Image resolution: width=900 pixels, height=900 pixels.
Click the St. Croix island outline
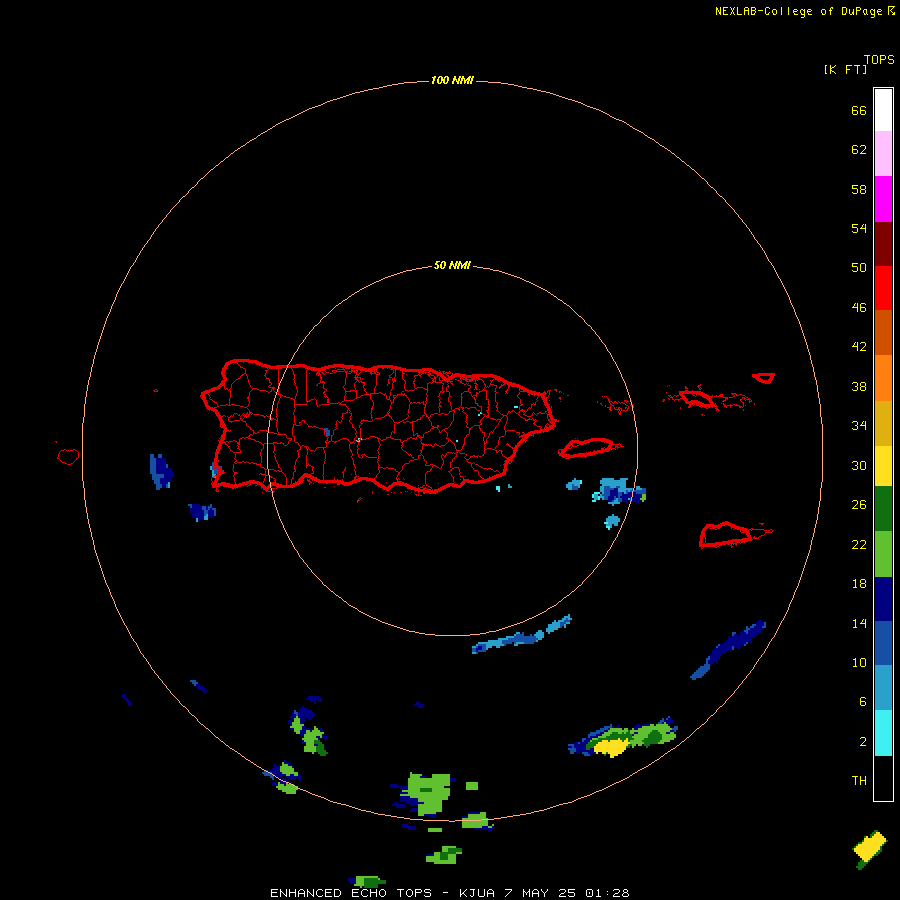point(726,536)
